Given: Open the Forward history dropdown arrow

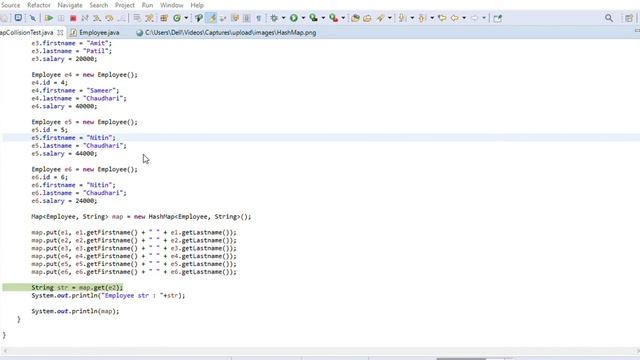Looking at the screenshot, I should 484,18.
